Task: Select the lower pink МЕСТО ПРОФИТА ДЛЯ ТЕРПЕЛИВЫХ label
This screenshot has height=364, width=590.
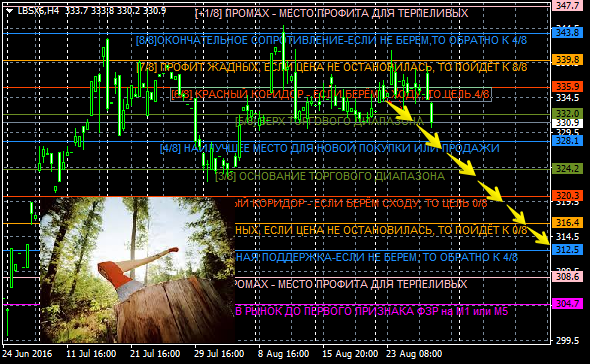Action: tap(351, 284)
